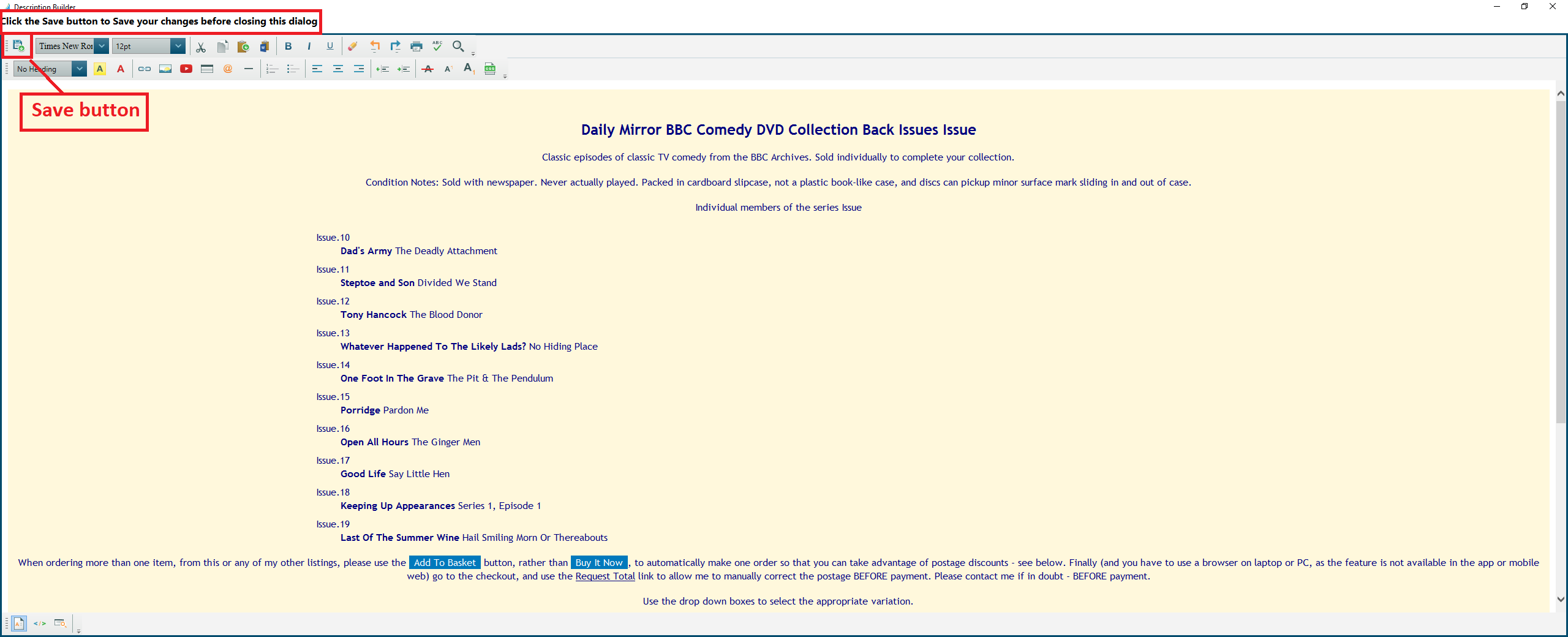Click the Request Total link
The width and height of the screenshot is (1568, 637).
click(x=605, y=576)
